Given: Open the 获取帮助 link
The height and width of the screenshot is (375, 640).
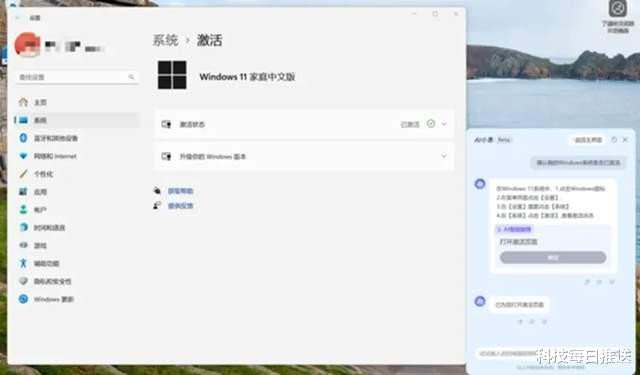Looking at the screenshot, I should tap(180, 191).
